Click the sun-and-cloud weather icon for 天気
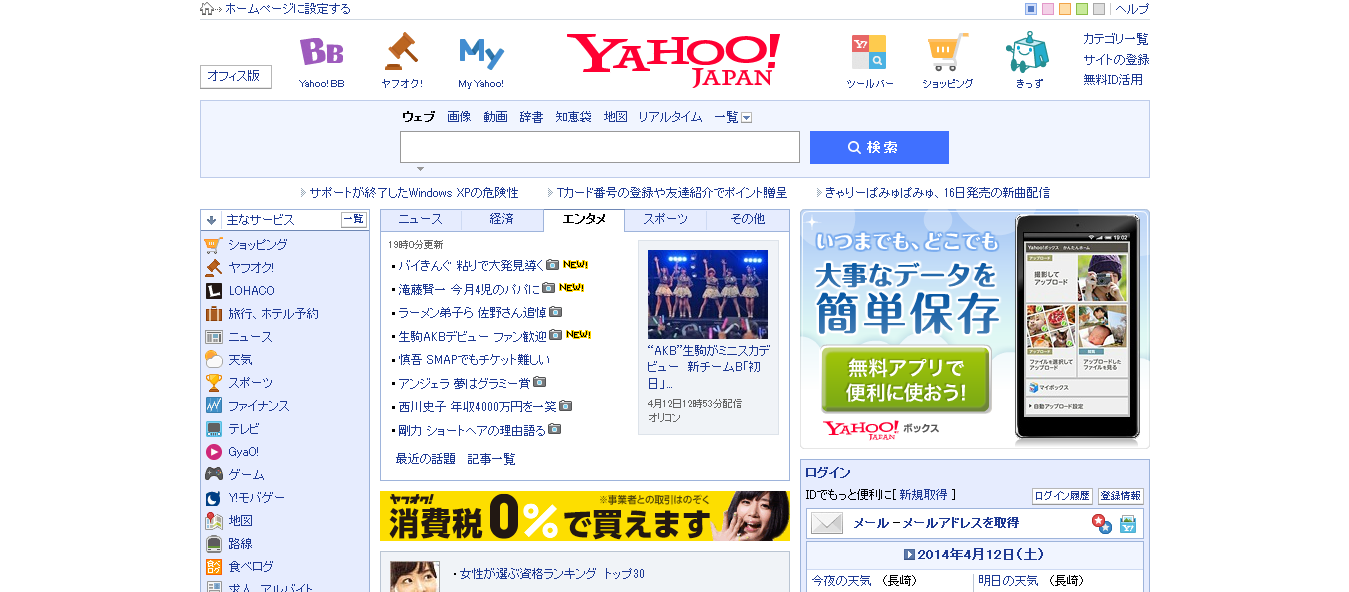This screenshot has height=592, width=1349. [x=213, y=360]
